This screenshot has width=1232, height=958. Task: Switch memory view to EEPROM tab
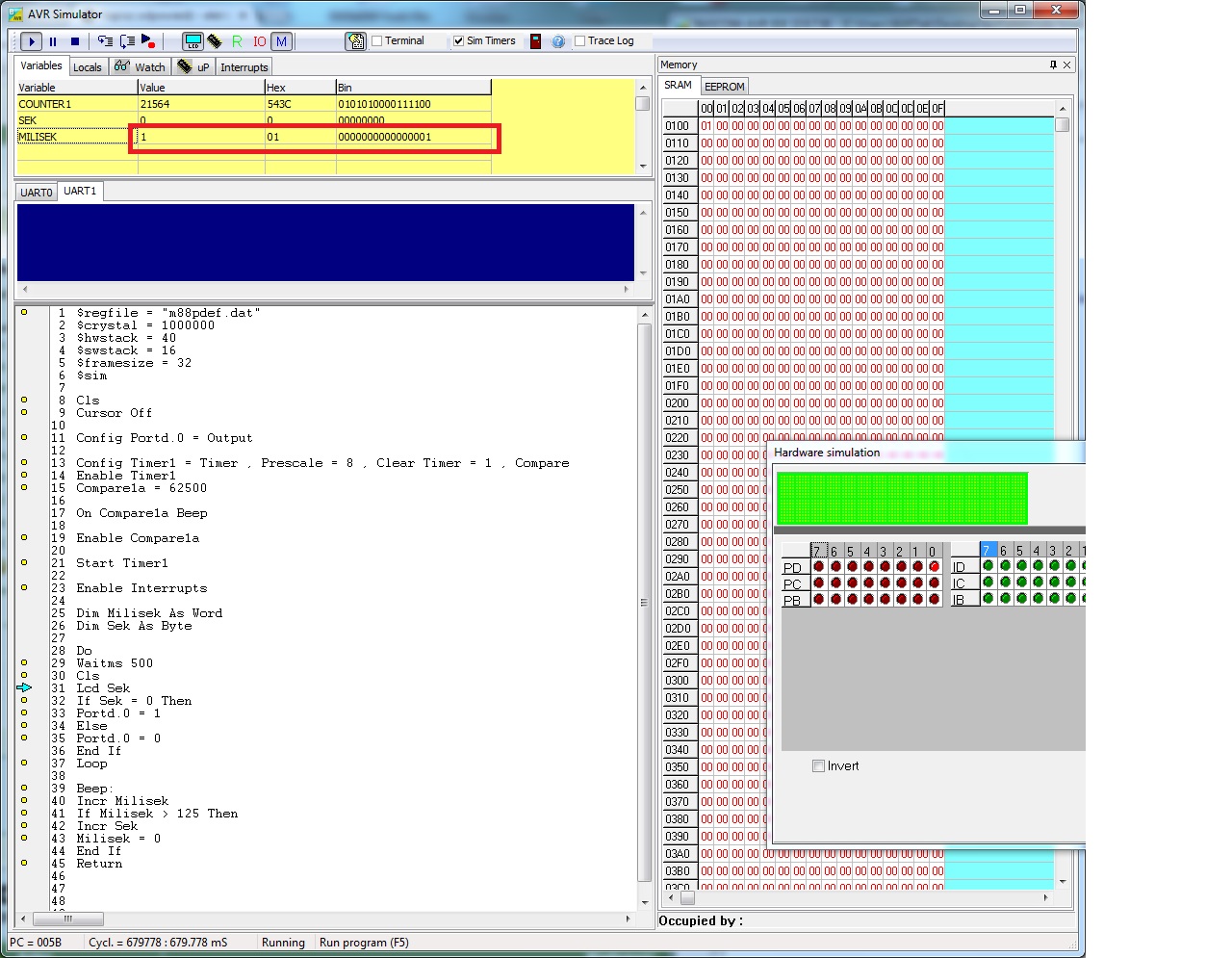pyautogui.click(x=725, y=87)
